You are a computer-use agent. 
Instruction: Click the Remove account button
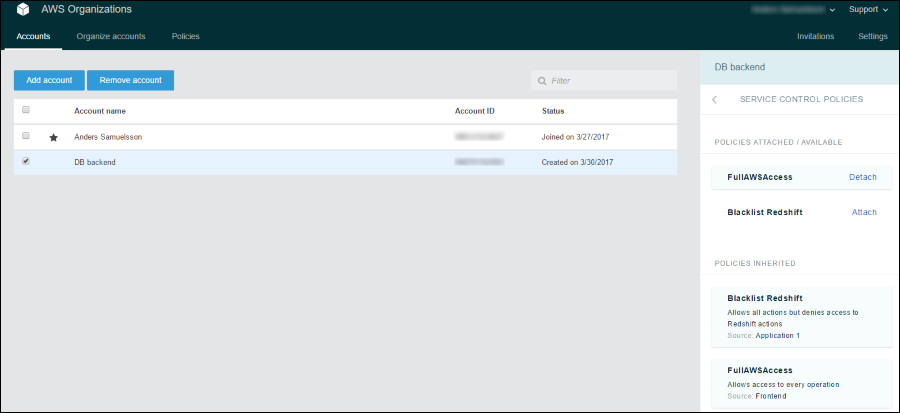coord(130,80)
